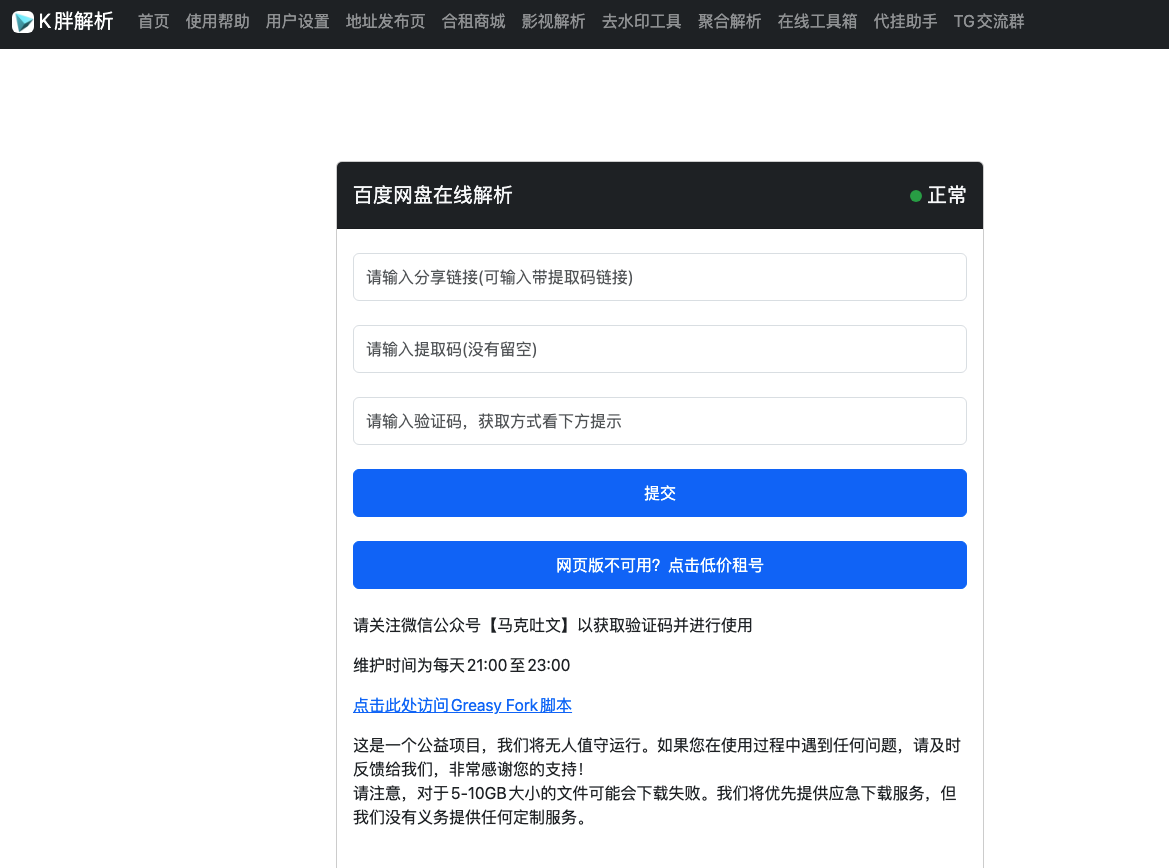Open the 首页 nav item

click(154, 22)
